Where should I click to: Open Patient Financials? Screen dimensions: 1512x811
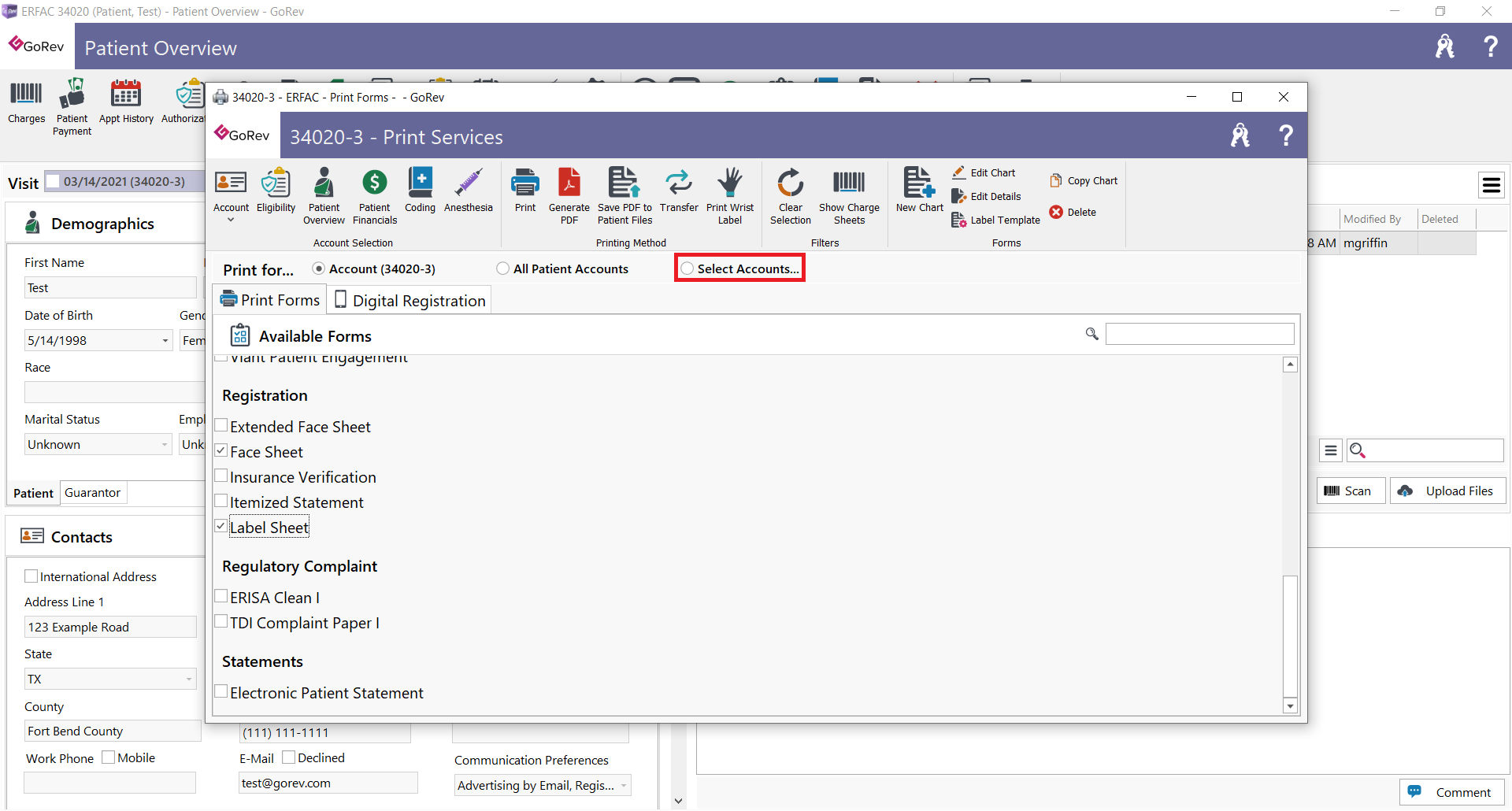coord(375,196)
